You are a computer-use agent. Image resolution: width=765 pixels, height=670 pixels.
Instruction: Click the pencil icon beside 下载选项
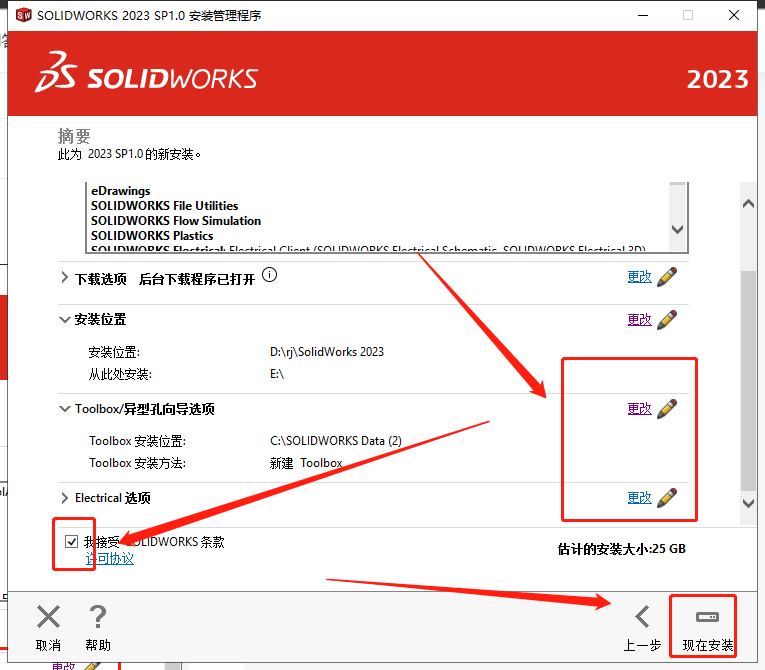pyautogui.click(x=667, y=277)
